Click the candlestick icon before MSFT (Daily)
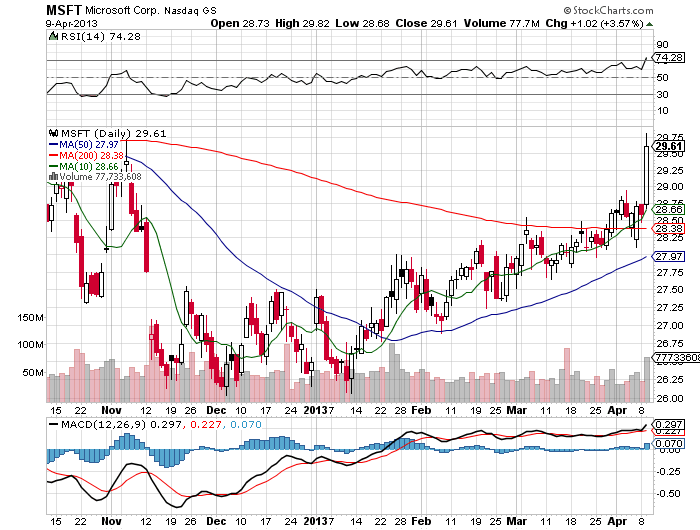Screen dimensions: 700x530 click(x=54, y=133)
